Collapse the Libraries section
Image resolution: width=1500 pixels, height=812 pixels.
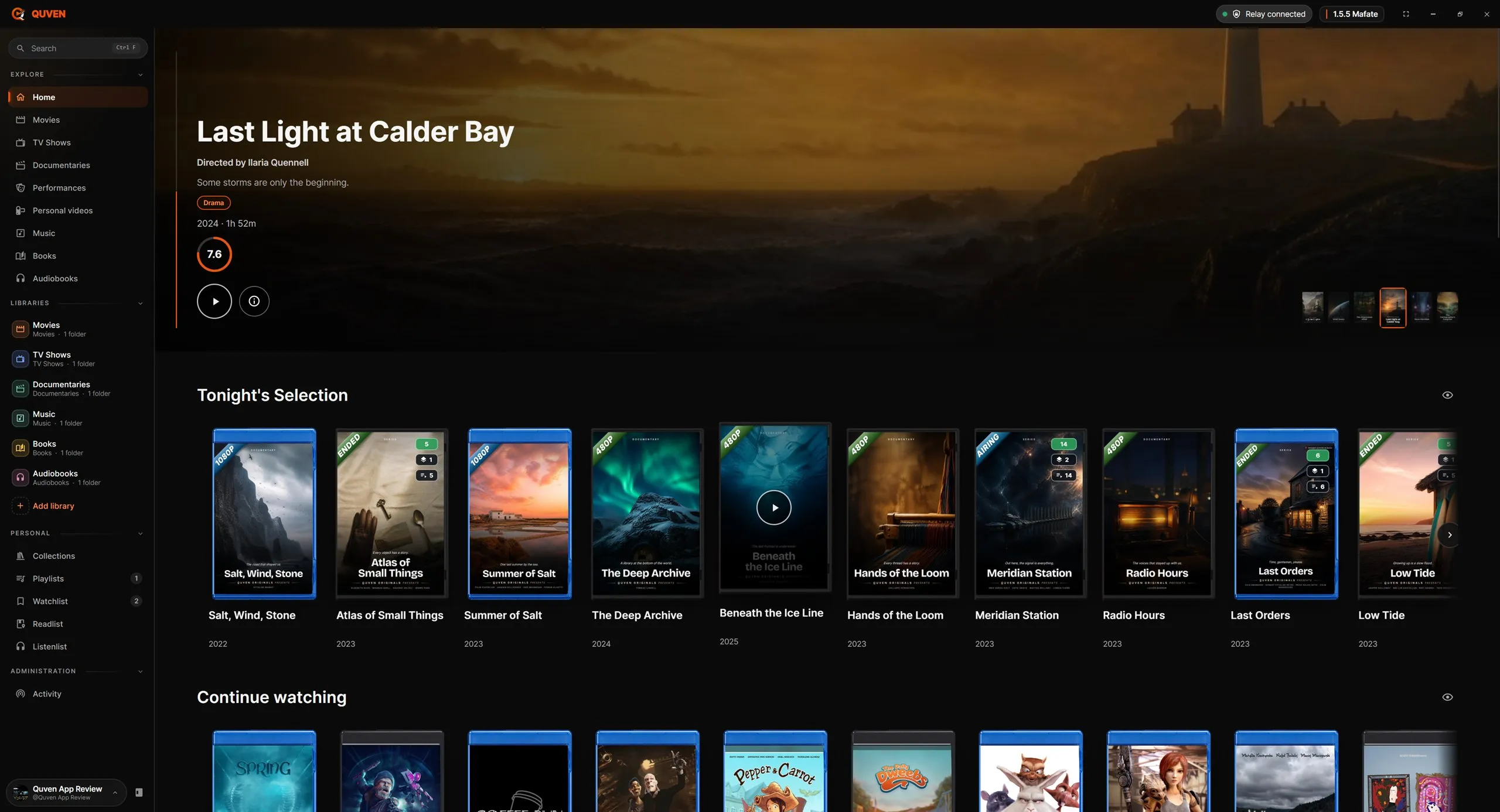pos(140,303)
